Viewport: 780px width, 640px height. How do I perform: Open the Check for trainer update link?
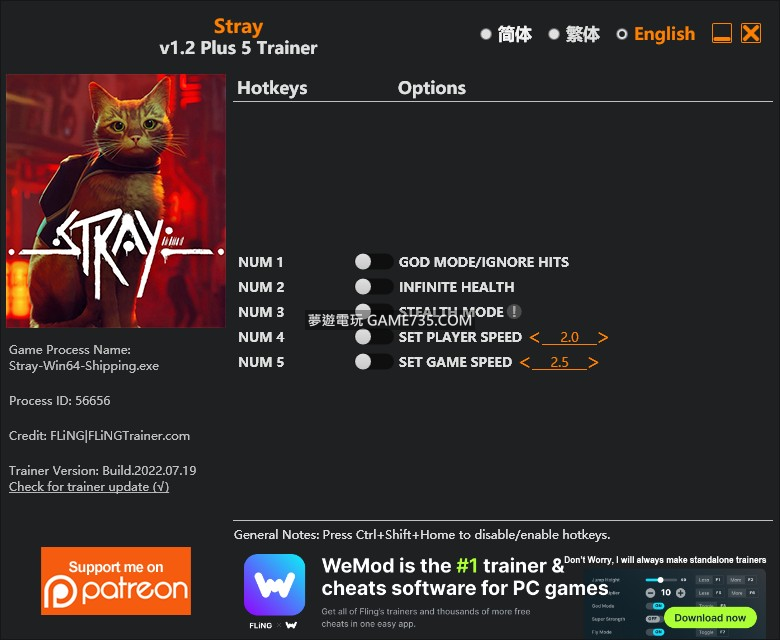[x=89, y=487]
